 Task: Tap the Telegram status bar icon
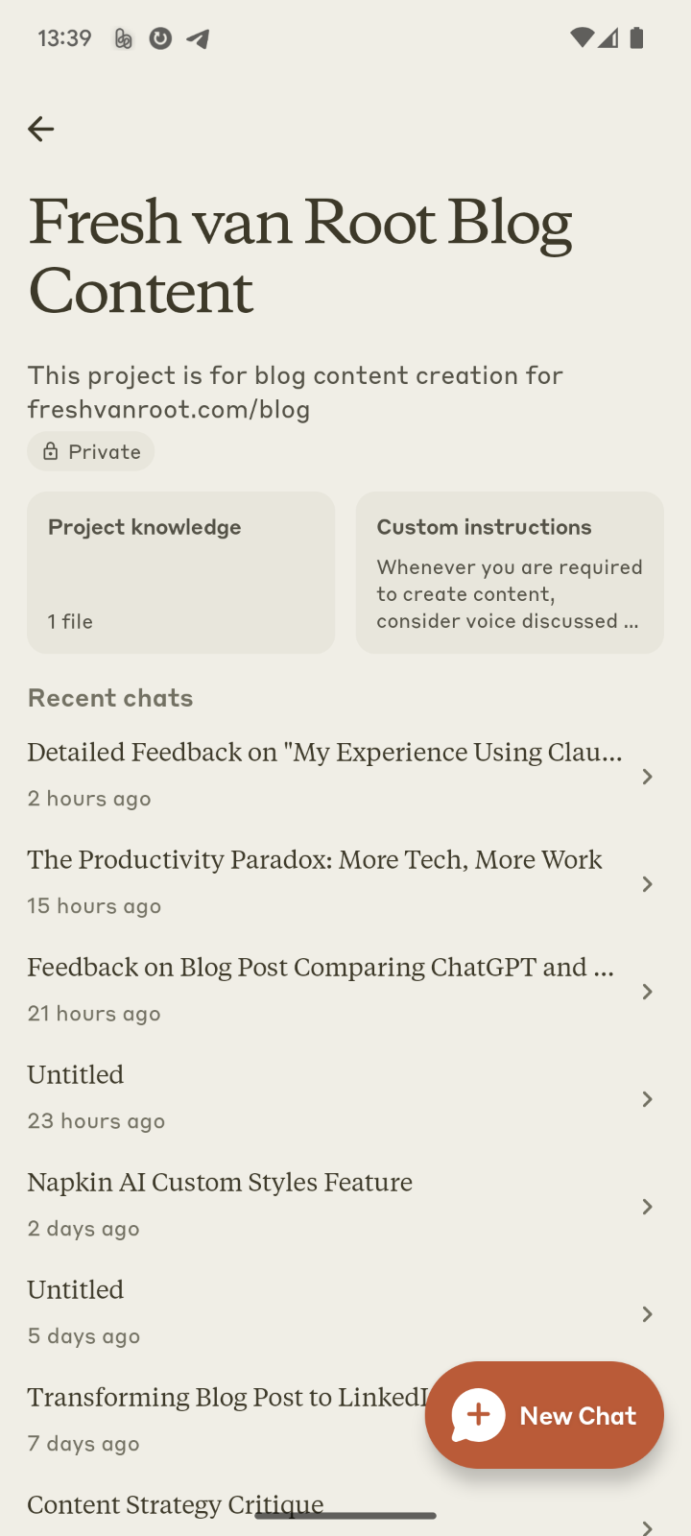tap(198, 39)
